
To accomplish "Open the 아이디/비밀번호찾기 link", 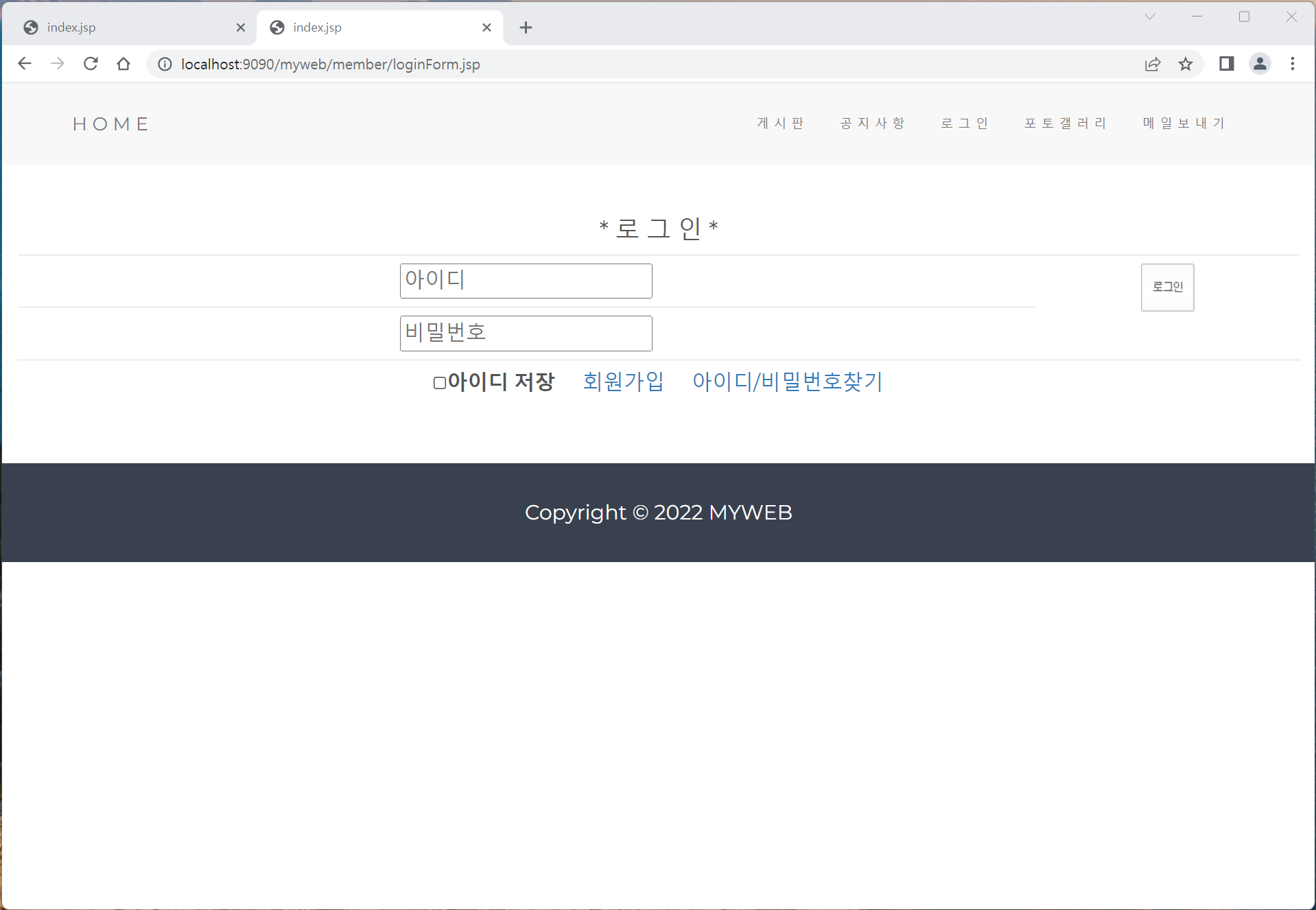I will click(787, 382).
